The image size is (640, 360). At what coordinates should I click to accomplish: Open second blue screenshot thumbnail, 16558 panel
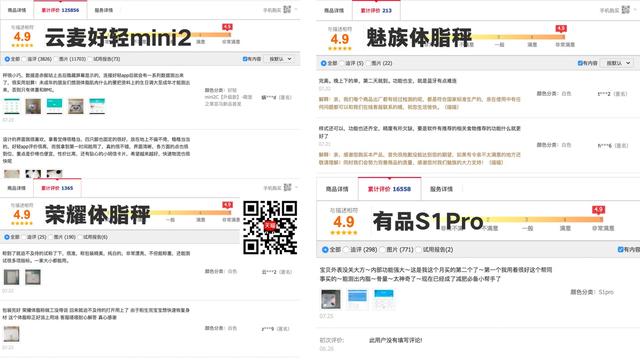[357, 299]
